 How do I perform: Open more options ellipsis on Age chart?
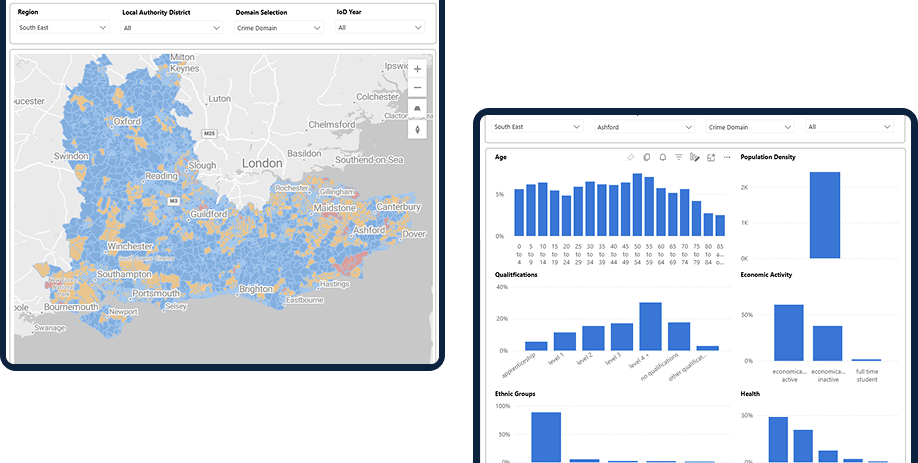pos(727,157)
